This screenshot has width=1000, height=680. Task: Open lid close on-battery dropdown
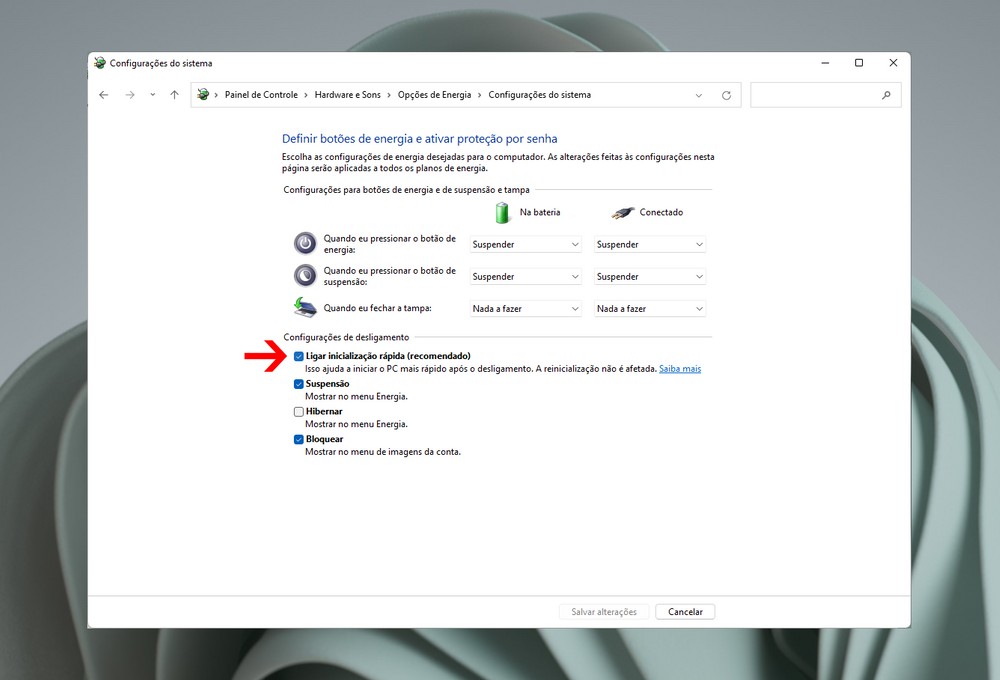(525, 309)
